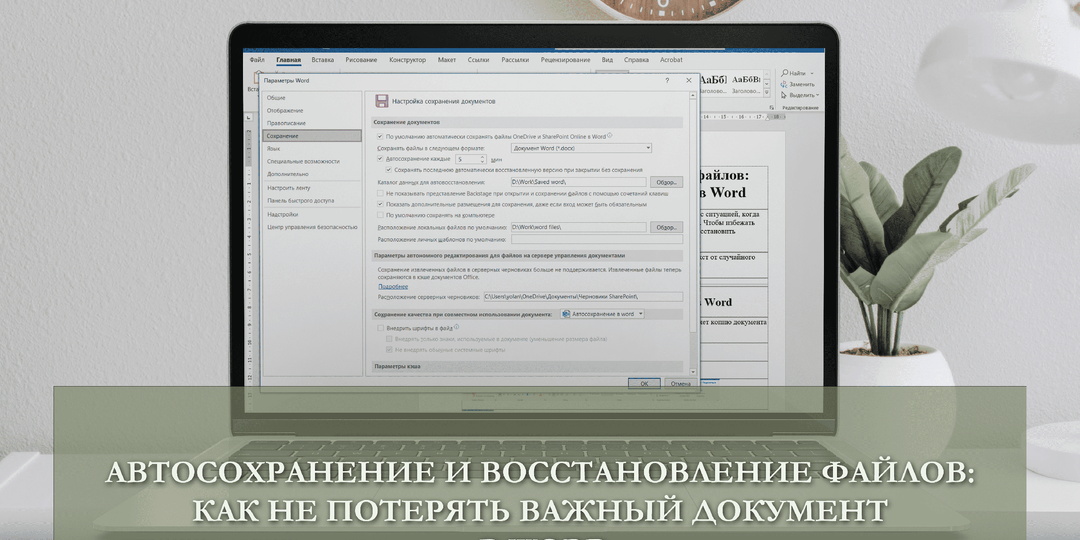Screen dimensions: 1080x540
Task: Click the Заменить icon in ribbon
Action: click(785, 84)
